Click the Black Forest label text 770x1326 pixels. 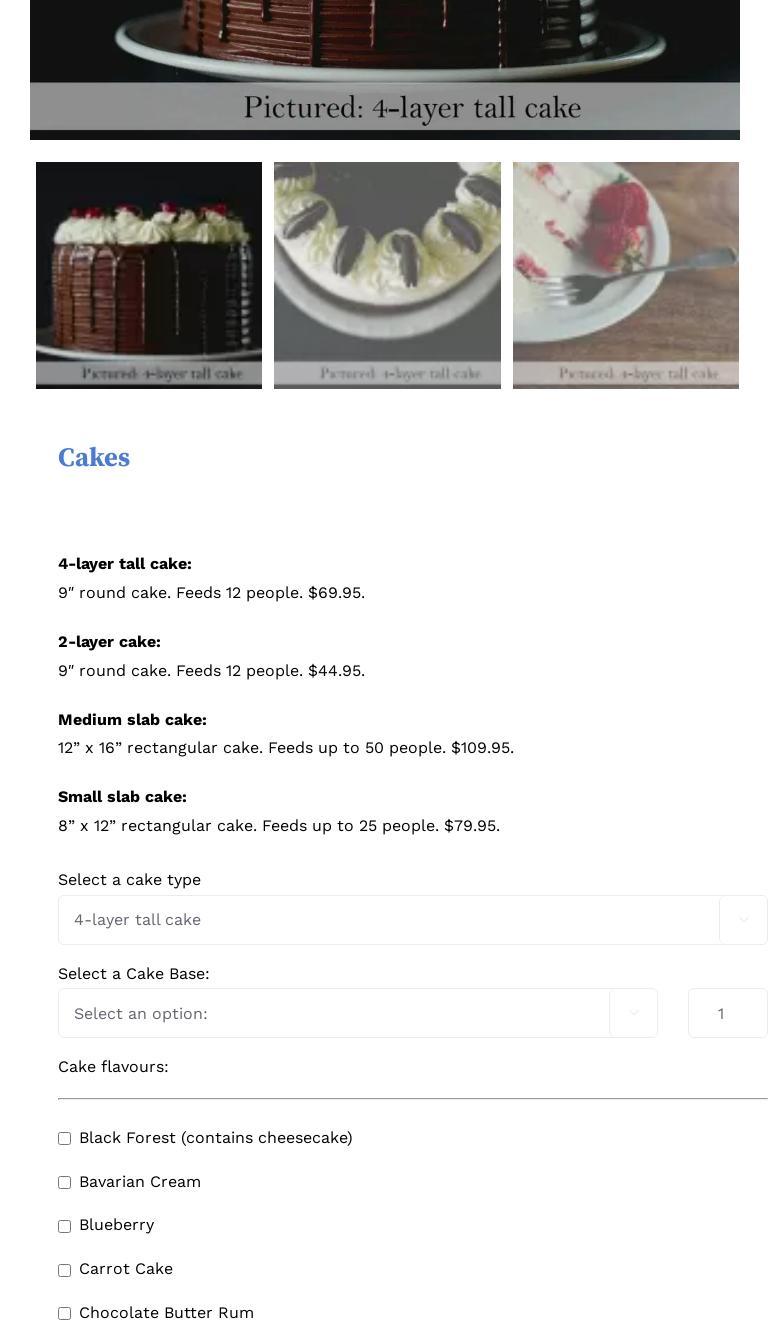215,1138
